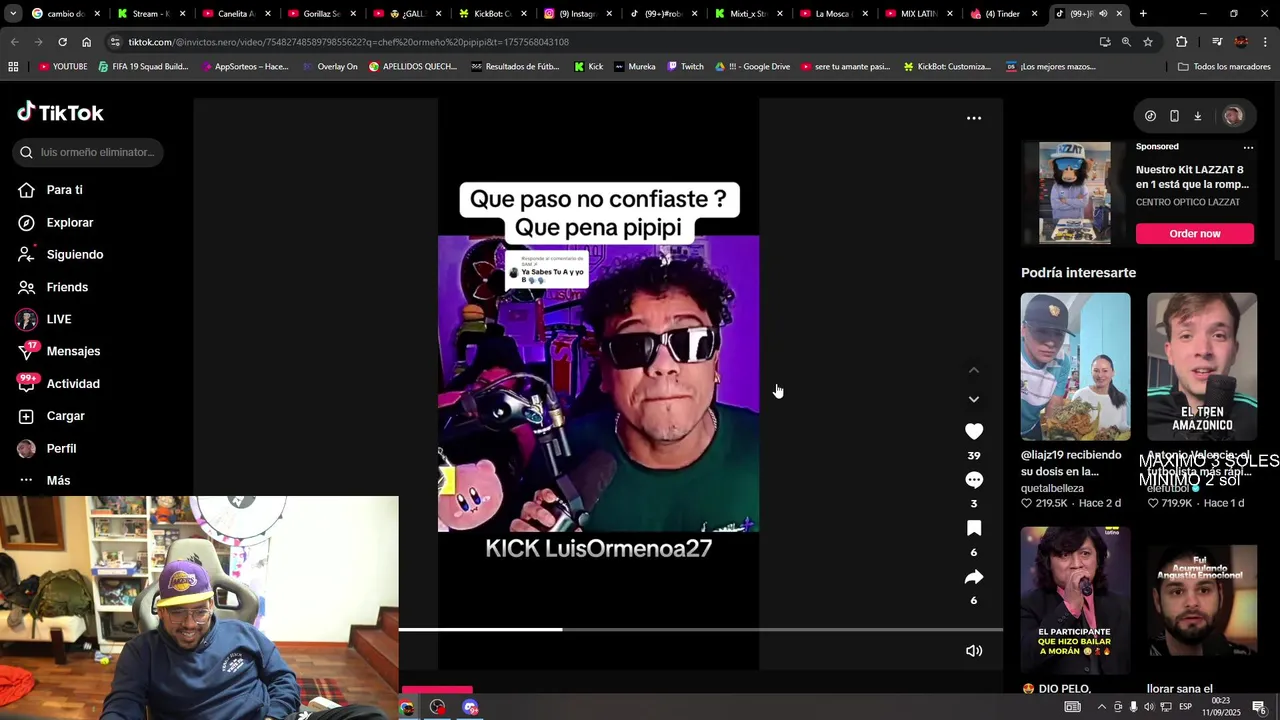
Task: Open the @liajz19 recommended video thumbnail
Action: (1075, 366)
